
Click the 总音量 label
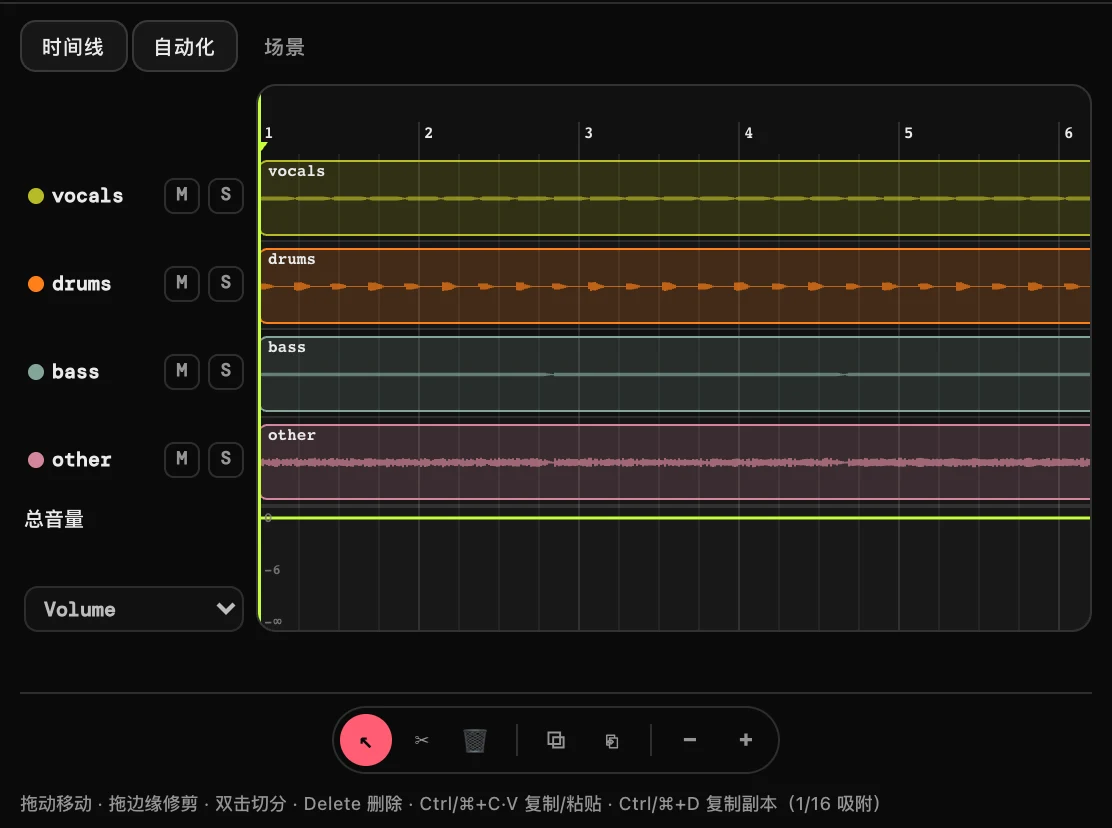54,519
